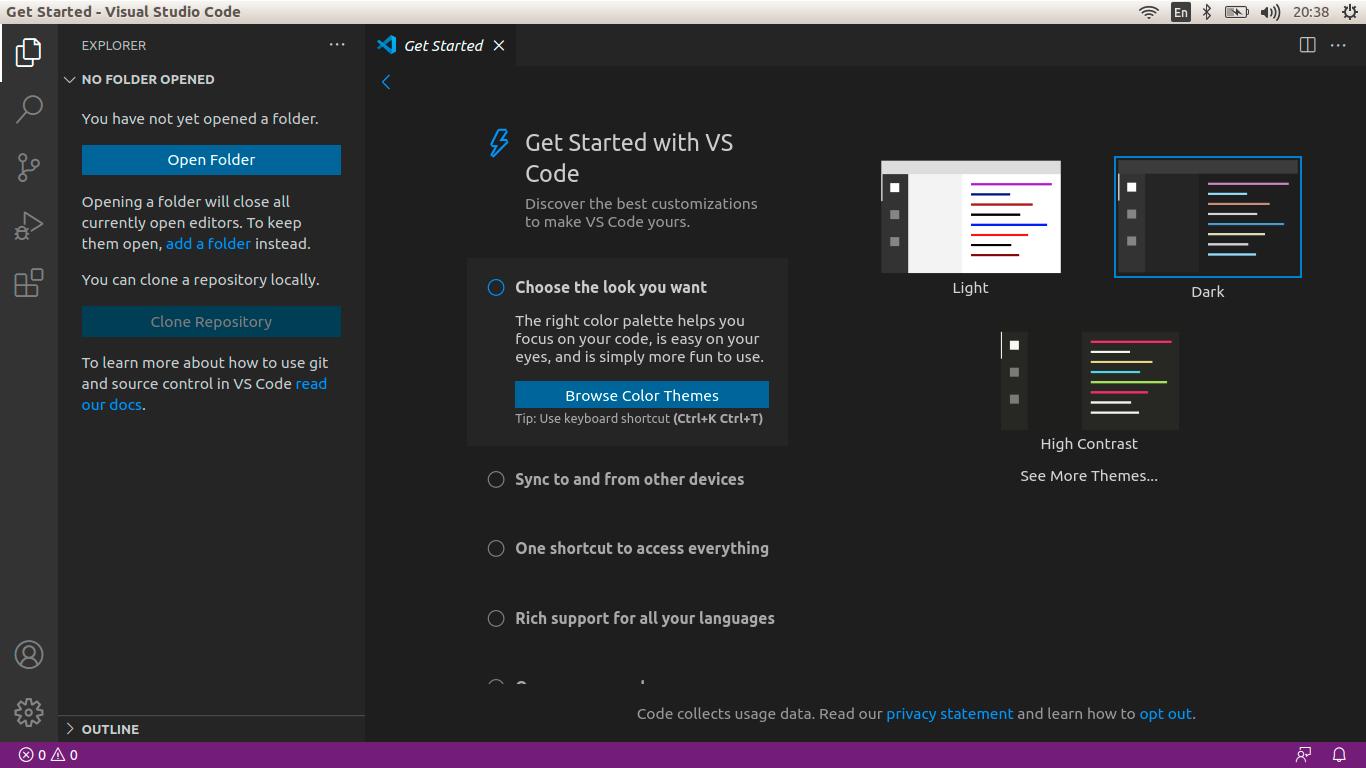The width and height of the screenshot is (1366, 768).
Task: Expand the Outline section
Action: pos(211,729)
